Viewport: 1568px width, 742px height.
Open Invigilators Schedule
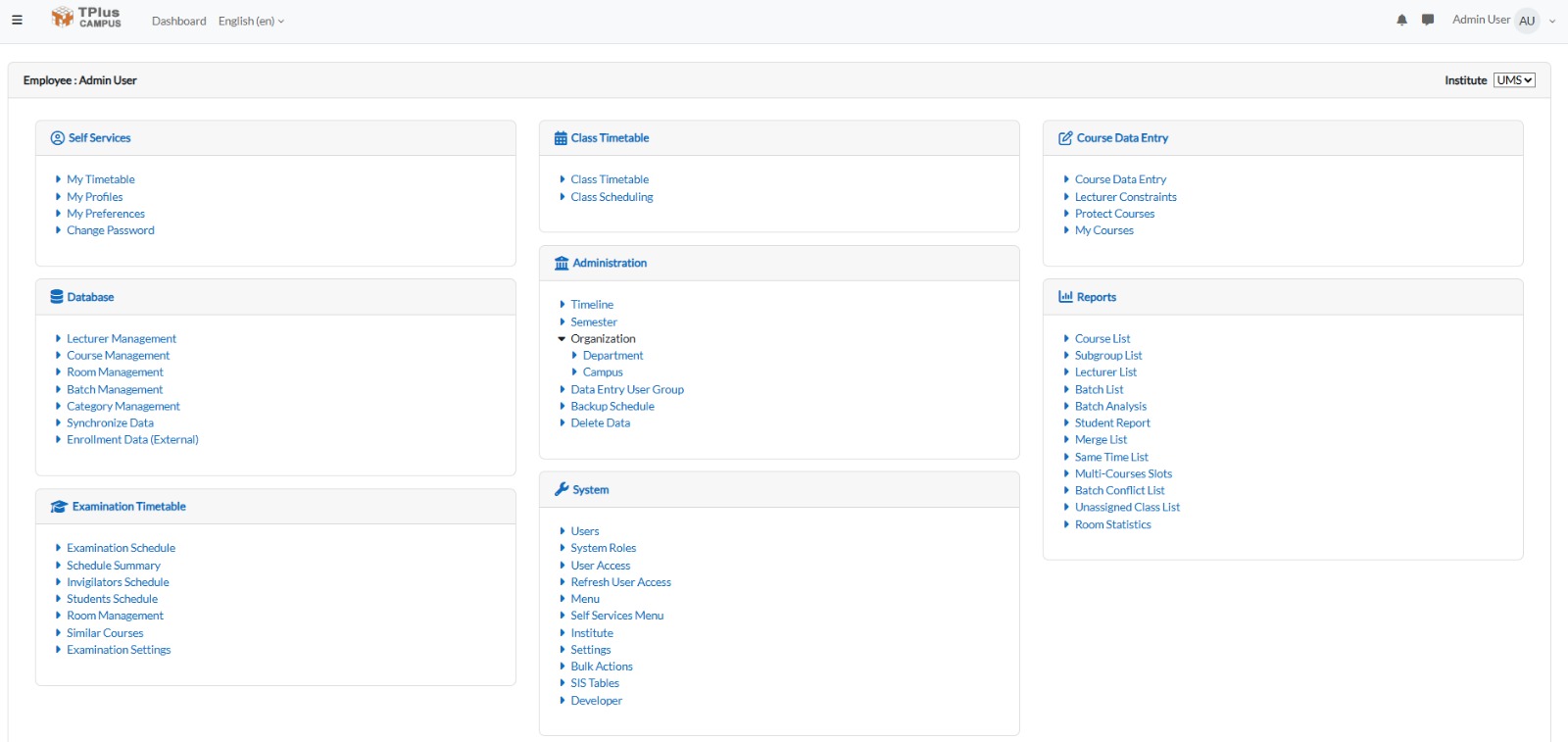click(x=118, y=582)
